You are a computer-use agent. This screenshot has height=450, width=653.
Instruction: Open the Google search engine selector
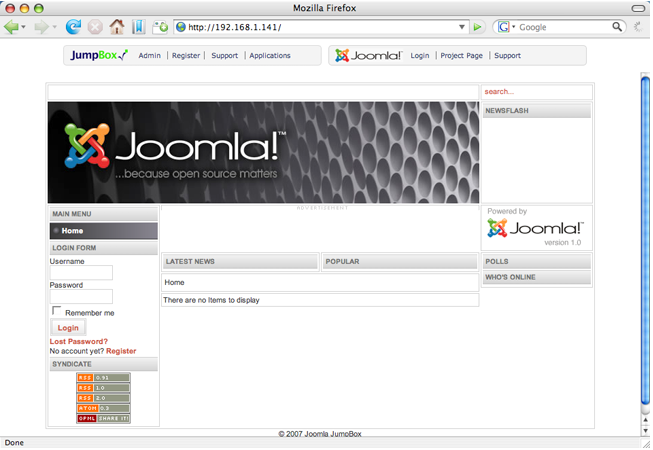click(506, 27)
